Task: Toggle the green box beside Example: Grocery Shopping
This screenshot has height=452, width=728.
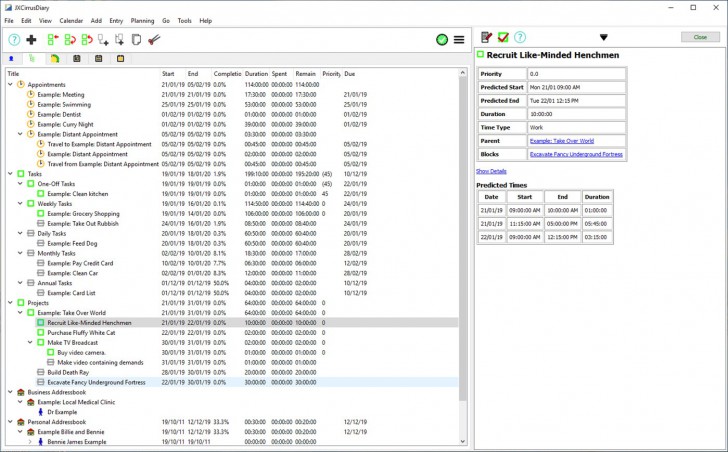Action: [x=41, y=213]
